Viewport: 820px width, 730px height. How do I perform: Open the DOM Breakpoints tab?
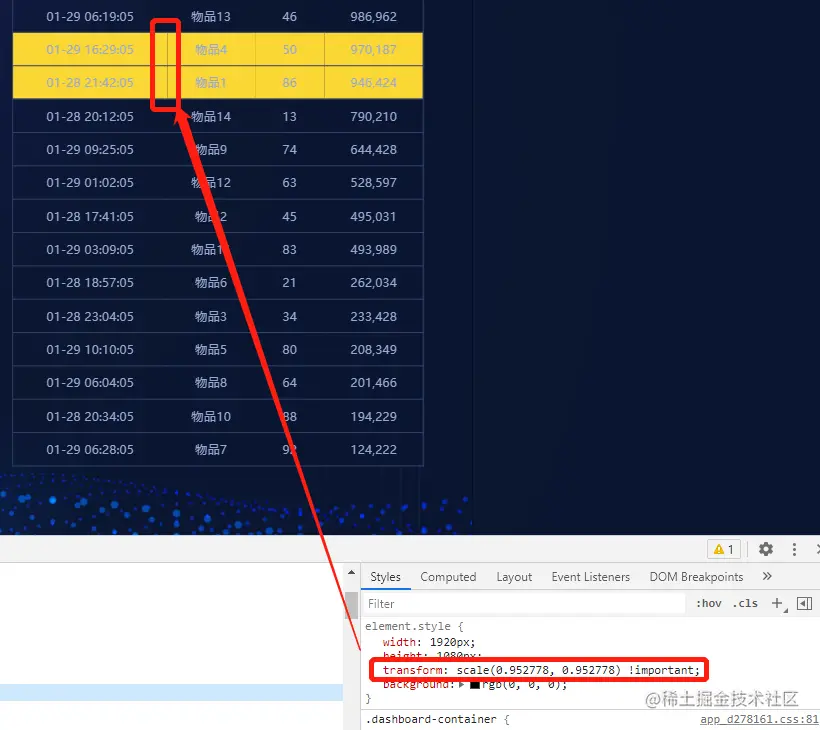(696, 577)
